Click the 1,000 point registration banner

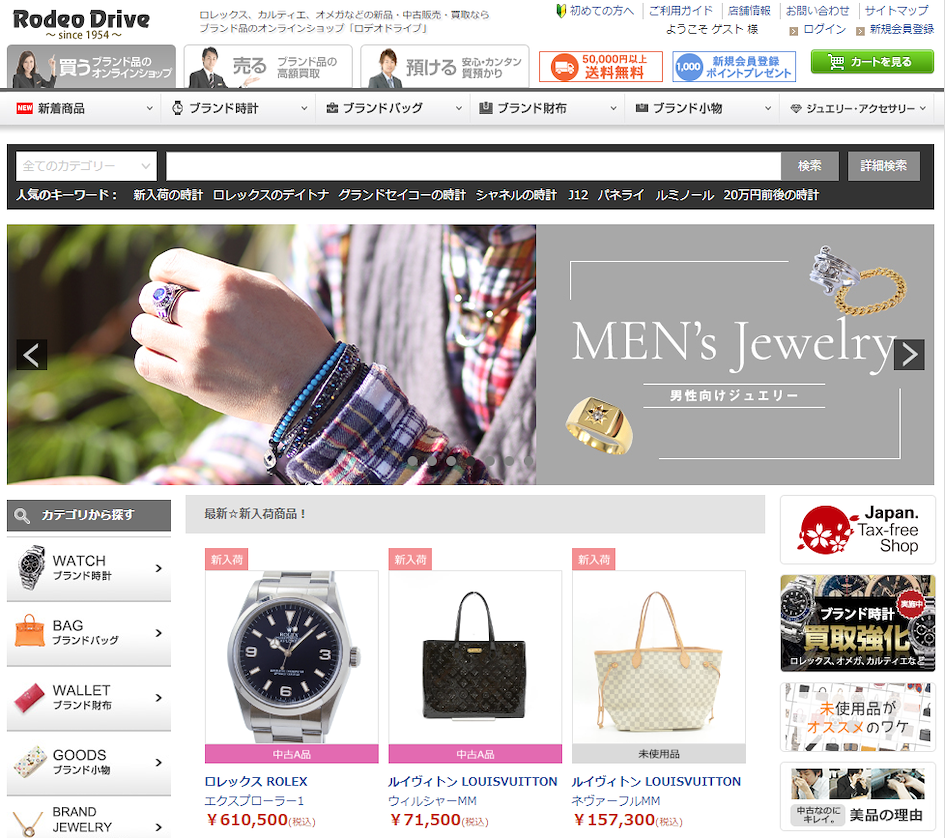point(734,66)
